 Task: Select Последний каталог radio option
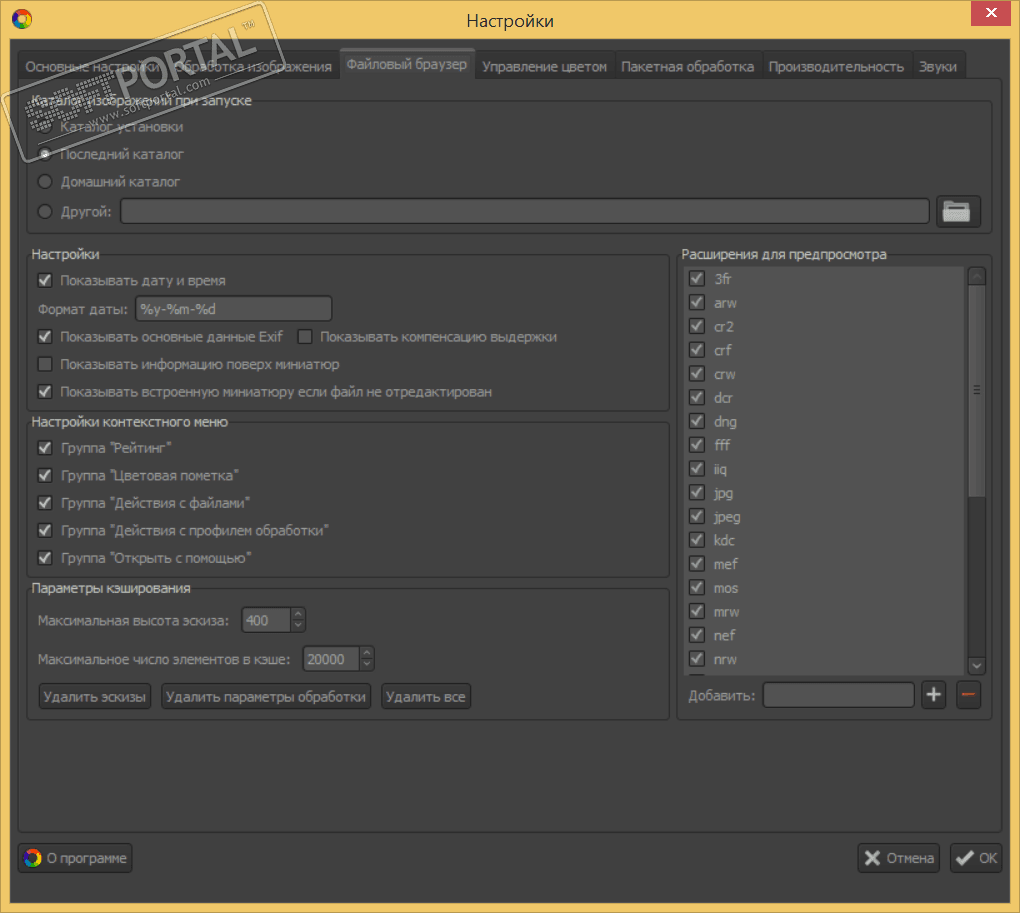[x=45, y=154]
